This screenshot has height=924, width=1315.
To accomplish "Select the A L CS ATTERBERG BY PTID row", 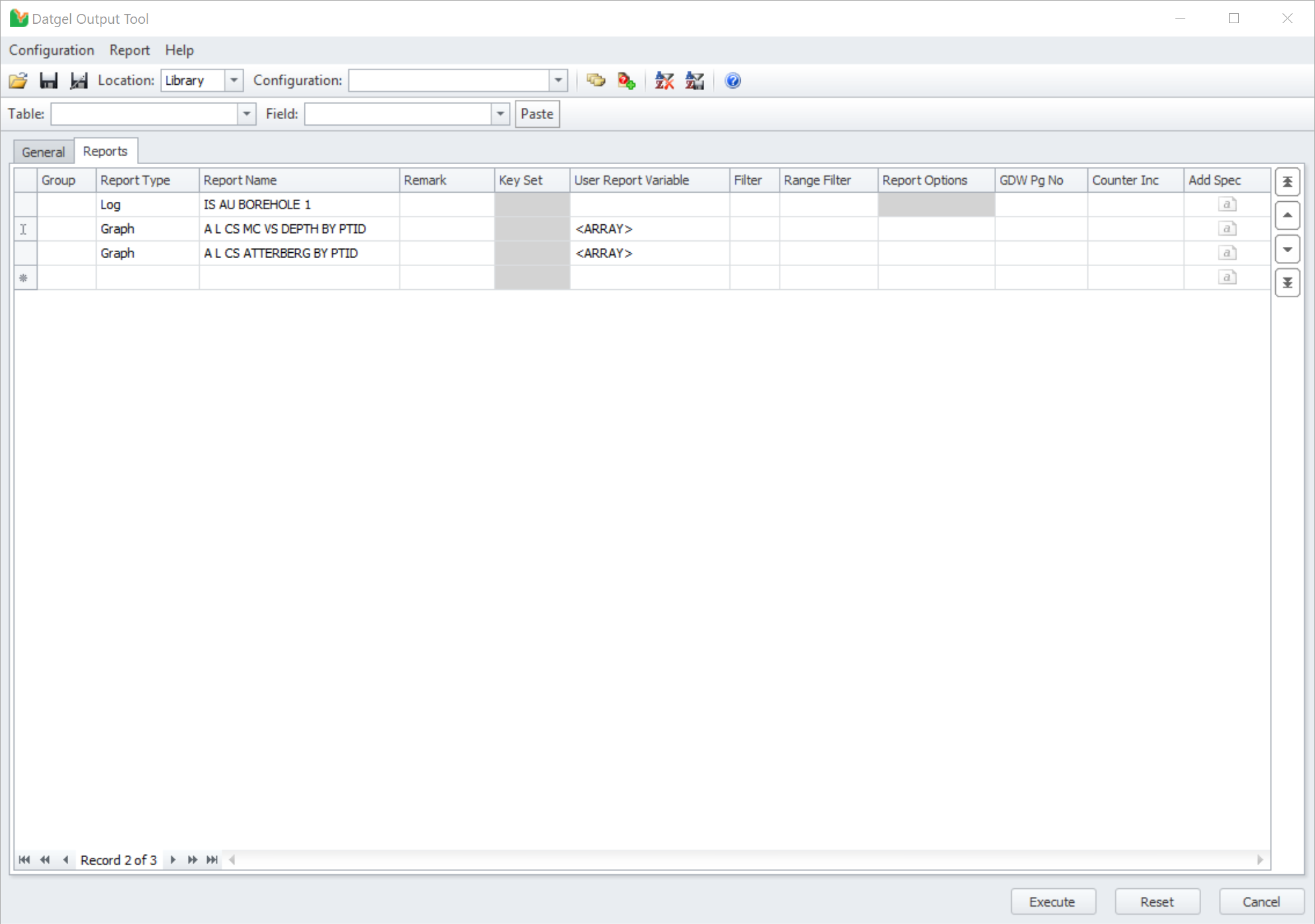I will click(281, 254).
